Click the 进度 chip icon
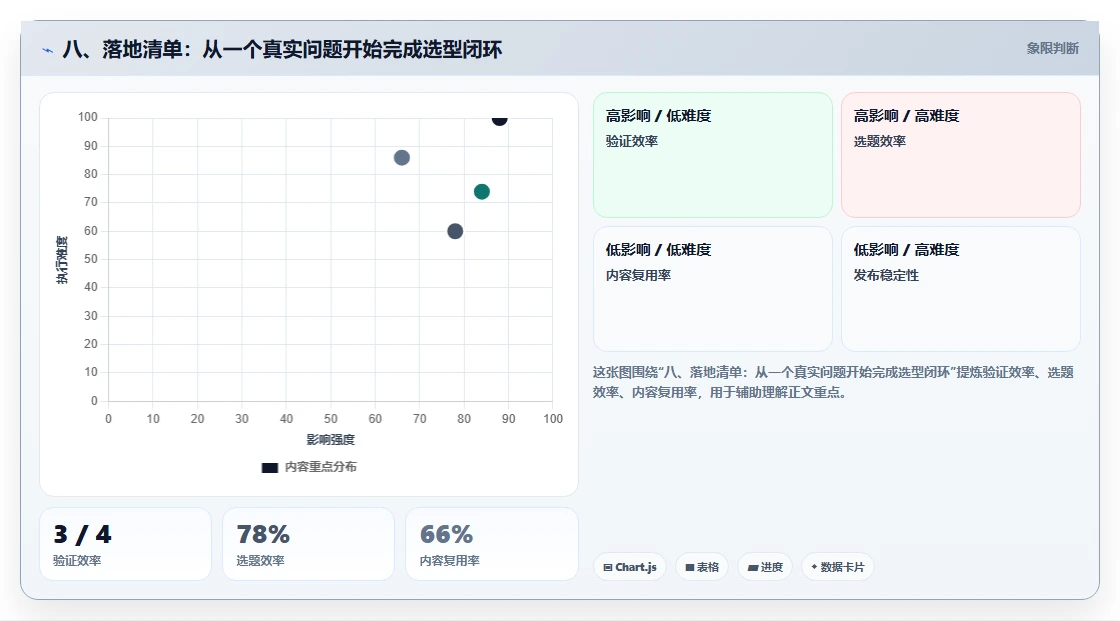 point(753,567)
